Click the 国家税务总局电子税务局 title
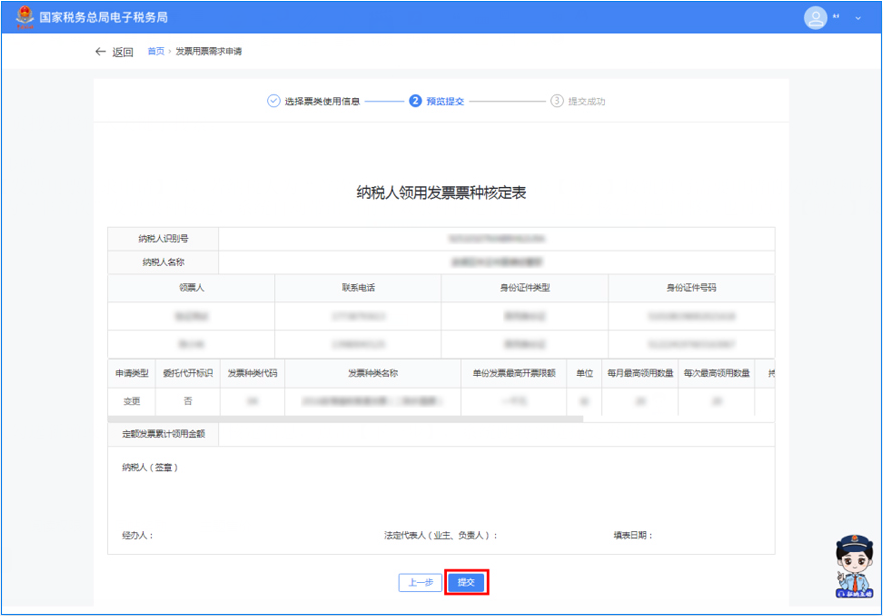Image resolution: width=883 pixels, height=616 pixels. pyautogui.click(x=103, y=18)
